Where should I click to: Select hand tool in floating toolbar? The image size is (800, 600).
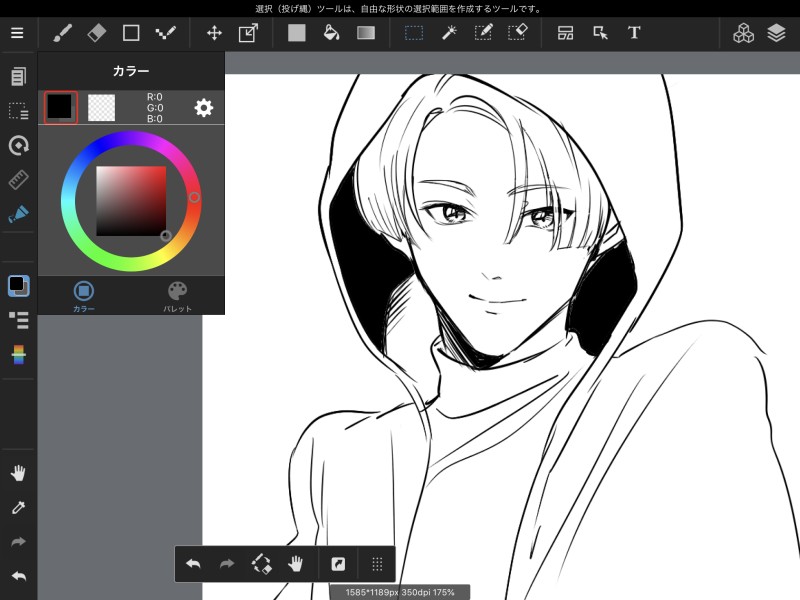pyautogui.click(x=295, y=564)
